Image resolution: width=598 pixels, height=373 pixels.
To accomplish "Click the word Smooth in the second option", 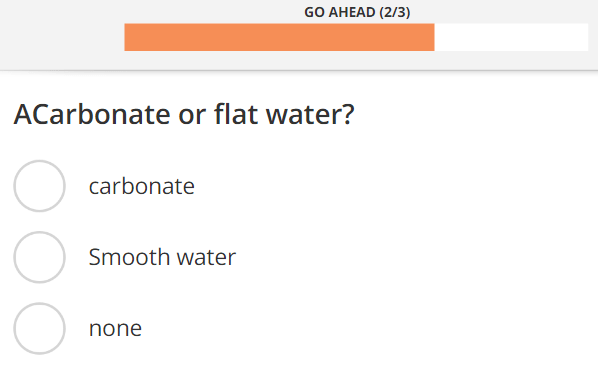I will click(x=129, y=257).
